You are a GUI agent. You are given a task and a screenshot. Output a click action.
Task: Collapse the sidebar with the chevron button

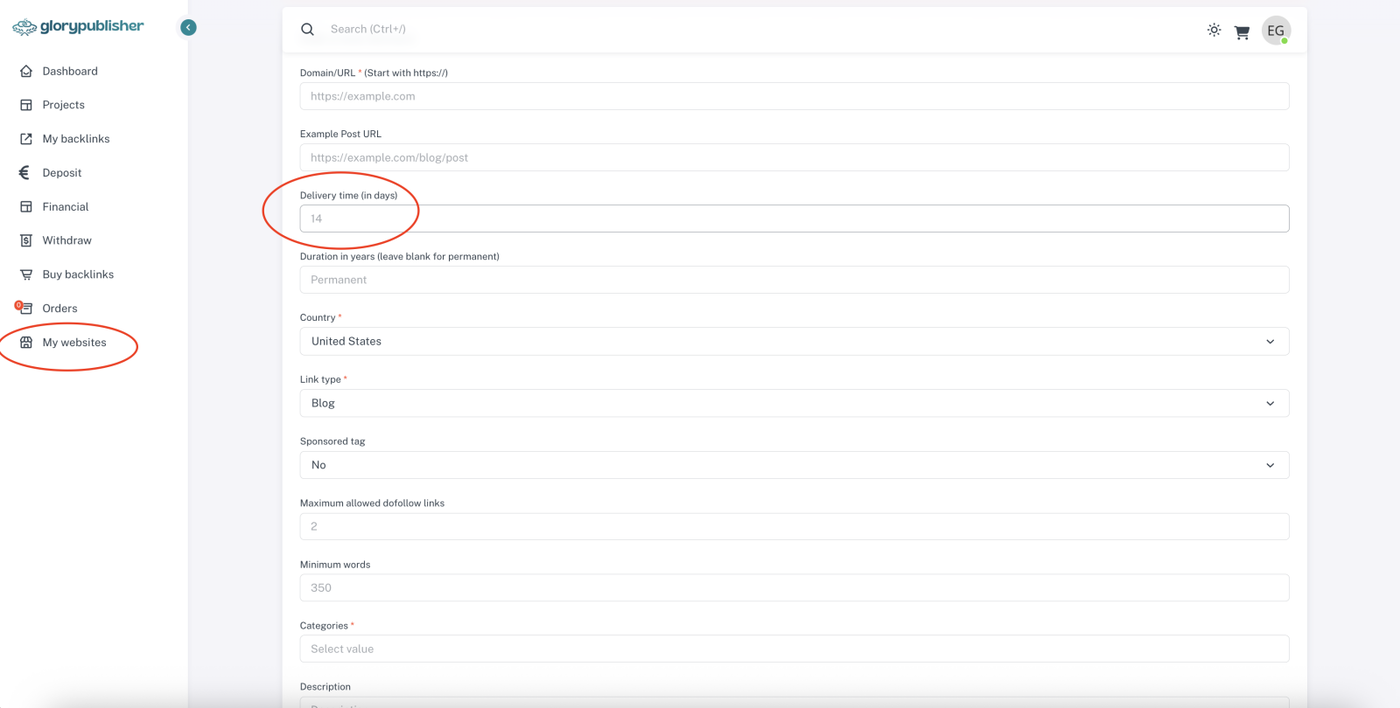[188, 27]
